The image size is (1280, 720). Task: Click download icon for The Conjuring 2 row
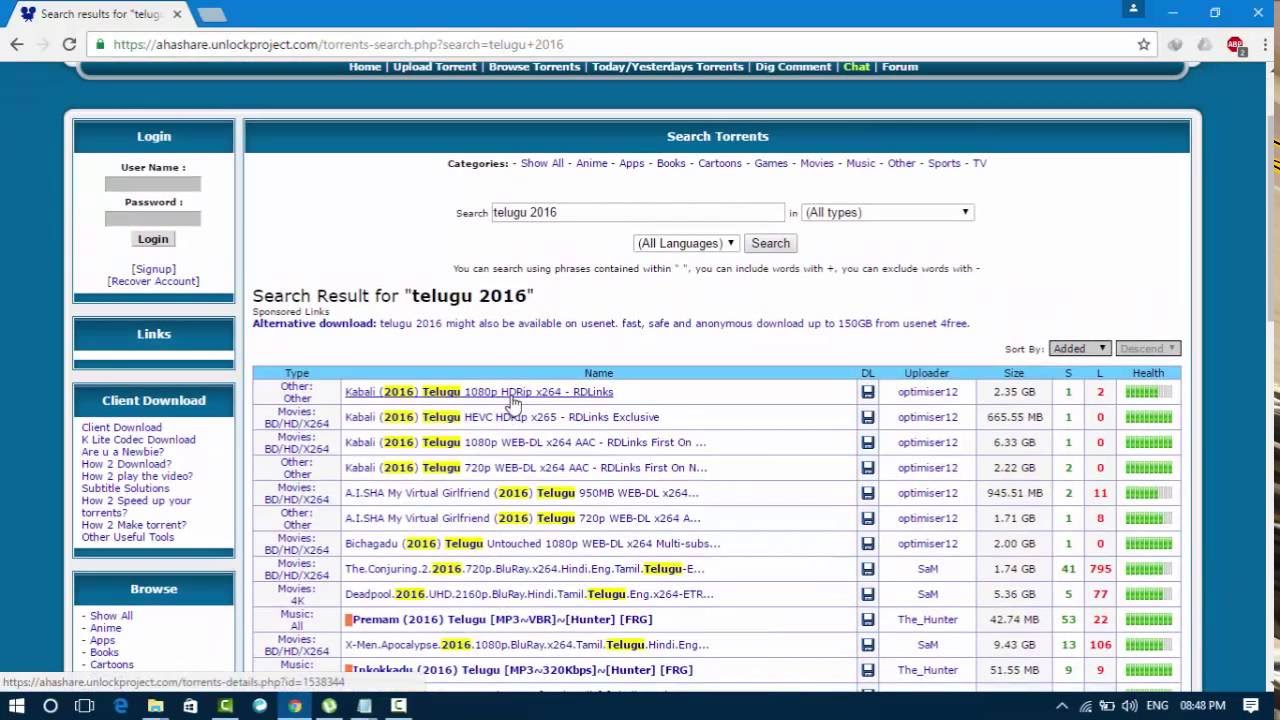tap(867, 569)
